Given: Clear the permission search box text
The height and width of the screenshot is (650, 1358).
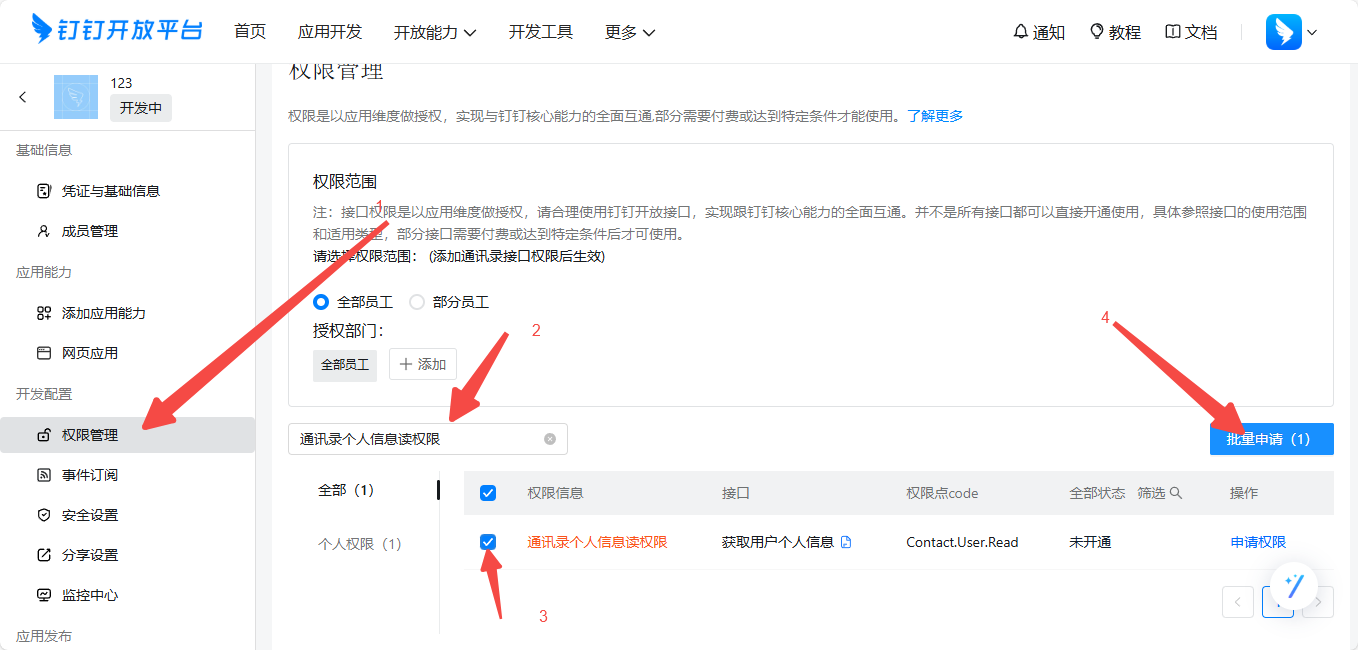Looking at the screenshot, I should [x=550, y=439].
